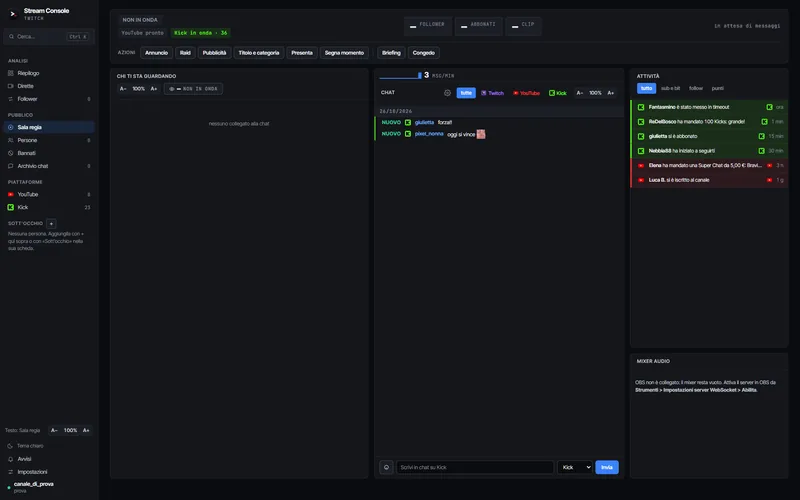
Task: Click the Annuncio action button
Action: [x=156, y=53]
